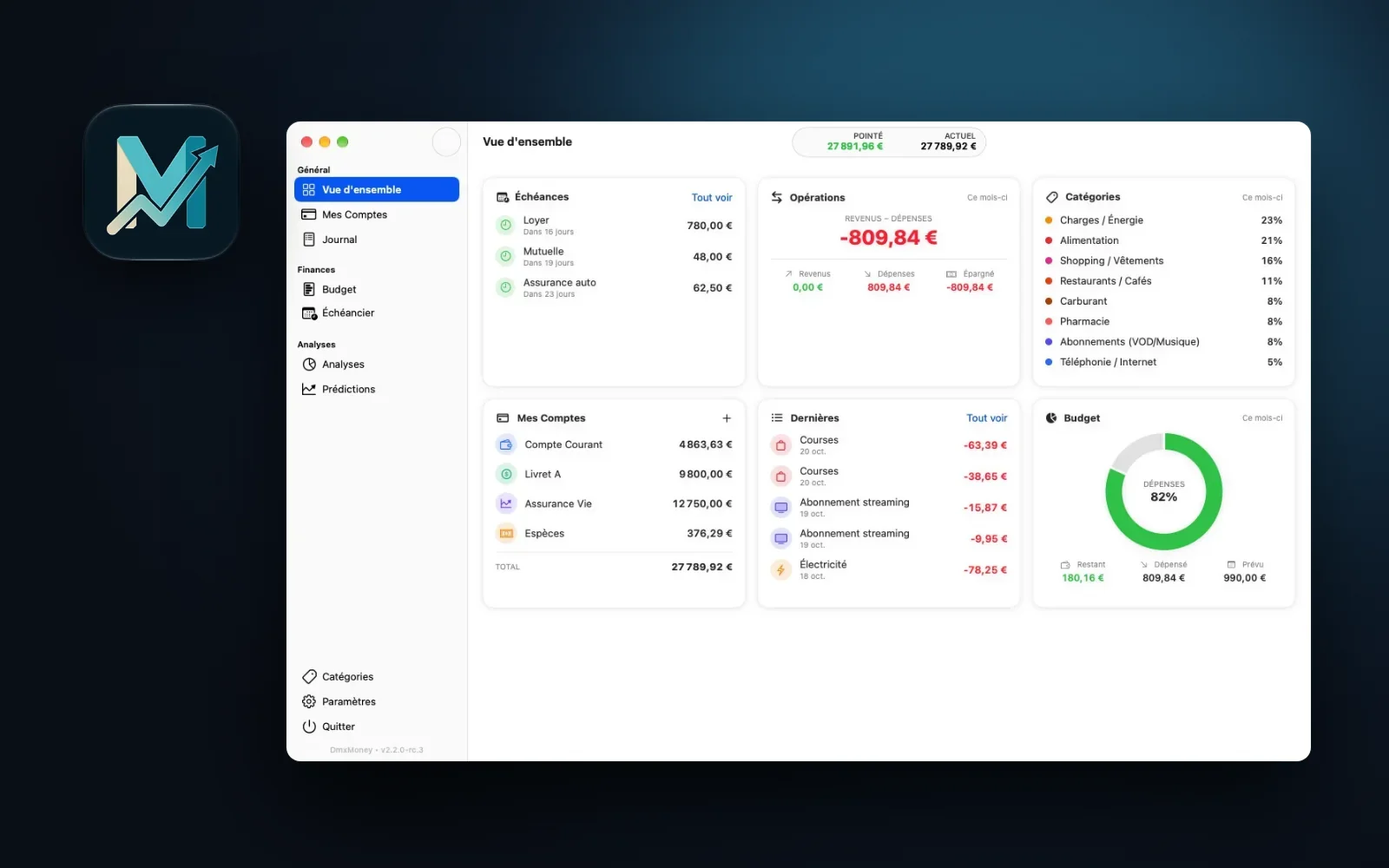
Task: Open the Journal sidebar item
Action: (377, 240)
